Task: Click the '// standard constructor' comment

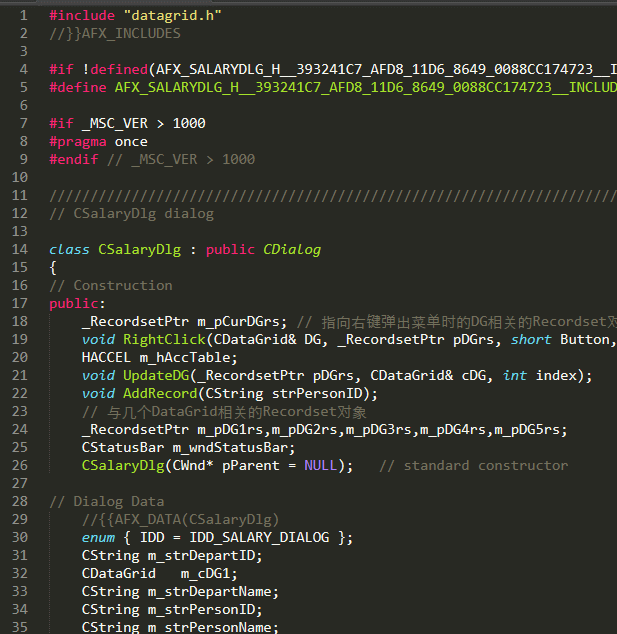Action: coord(473,466)
